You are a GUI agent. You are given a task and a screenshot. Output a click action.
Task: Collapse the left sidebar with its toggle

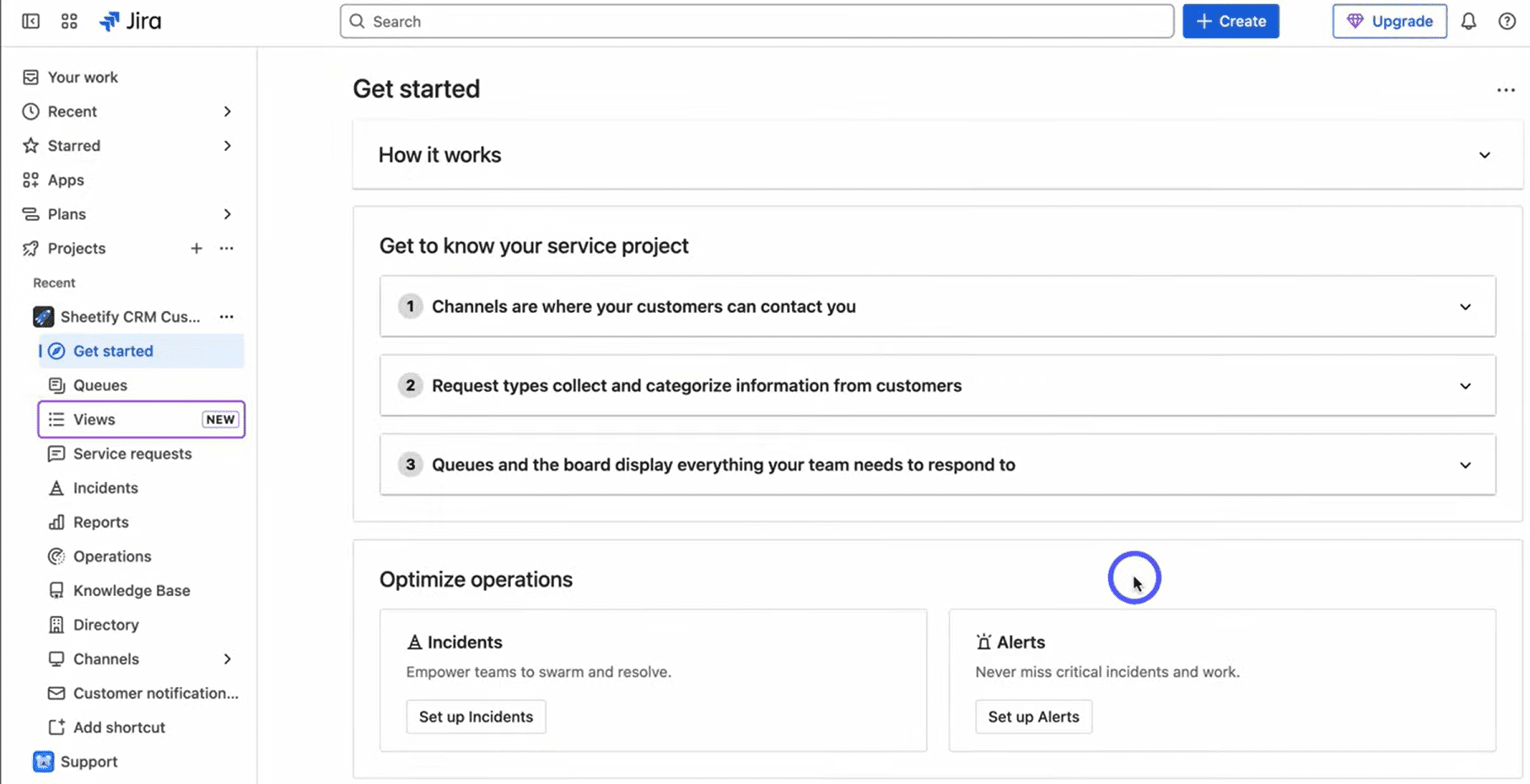30,21
